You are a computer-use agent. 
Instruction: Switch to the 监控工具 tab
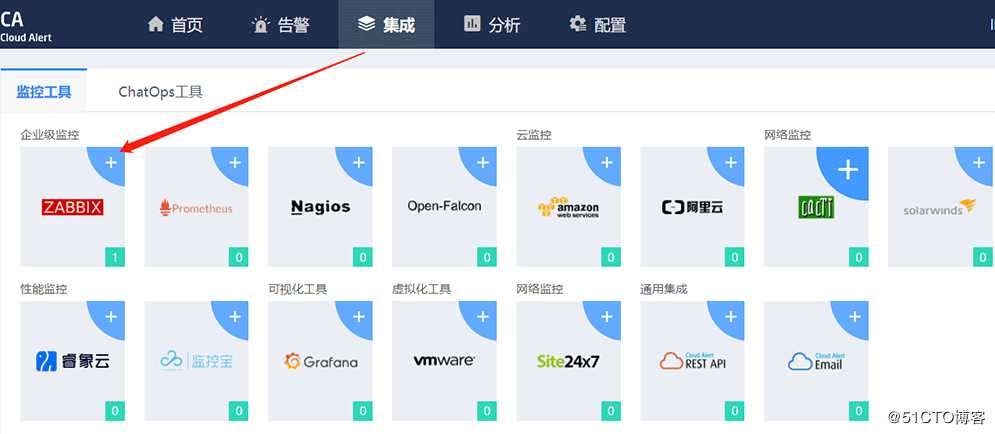44,91
